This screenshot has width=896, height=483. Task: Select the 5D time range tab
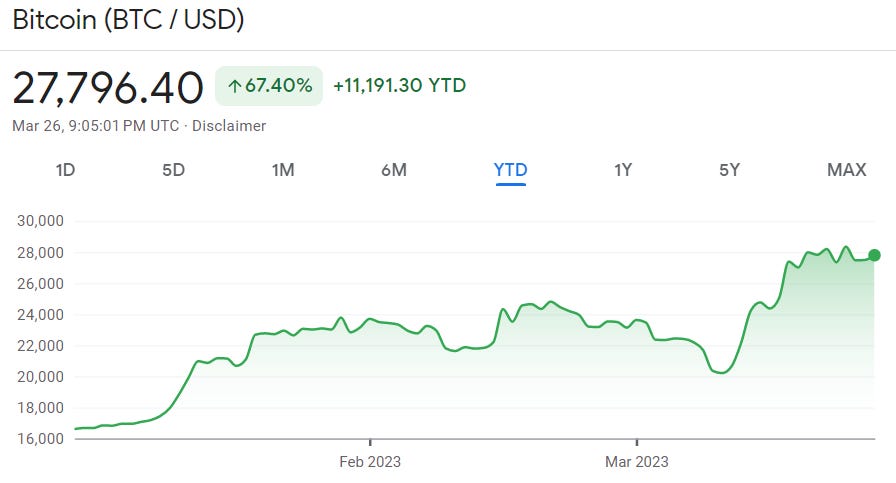(174, 170)
